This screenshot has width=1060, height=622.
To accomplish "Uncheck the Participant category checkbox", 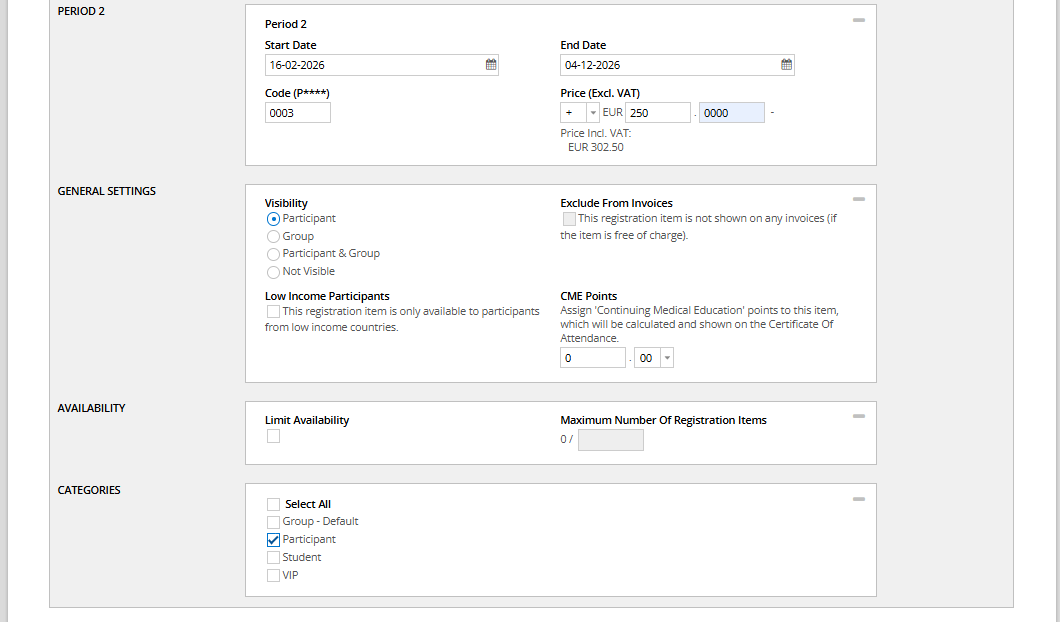I will (x=273, y=540).
